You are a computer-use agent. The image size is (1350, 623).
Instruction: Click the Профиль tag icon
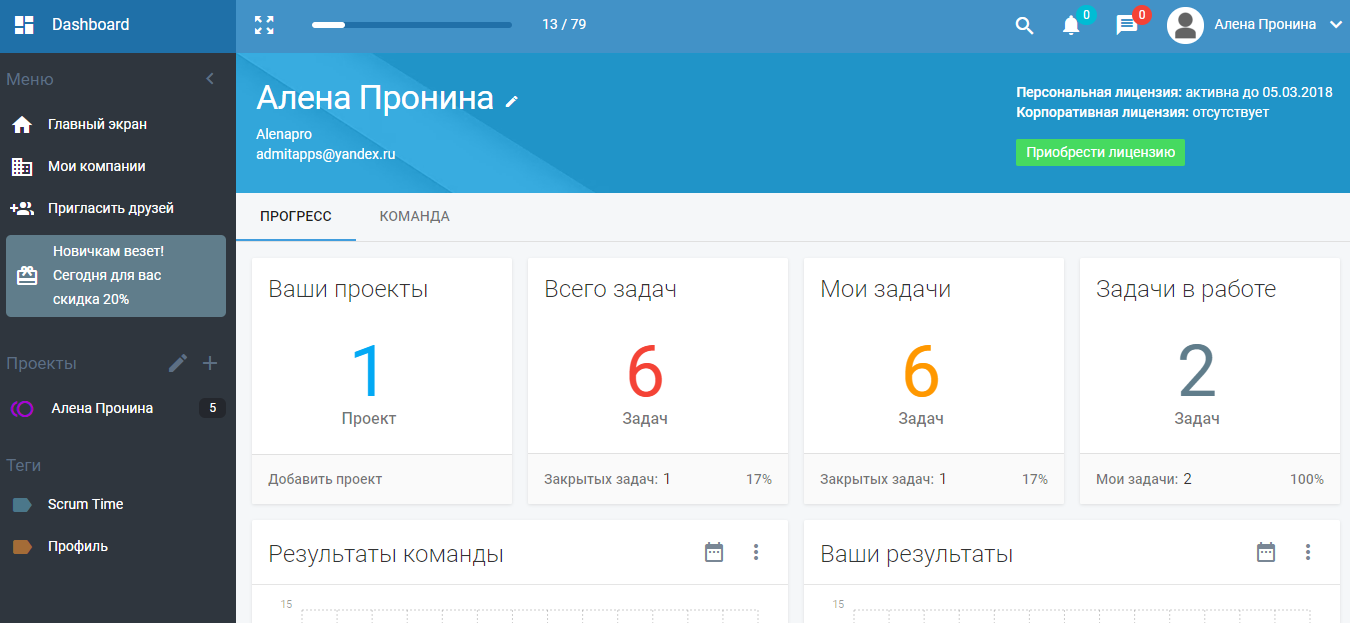[x=22, y=547]
